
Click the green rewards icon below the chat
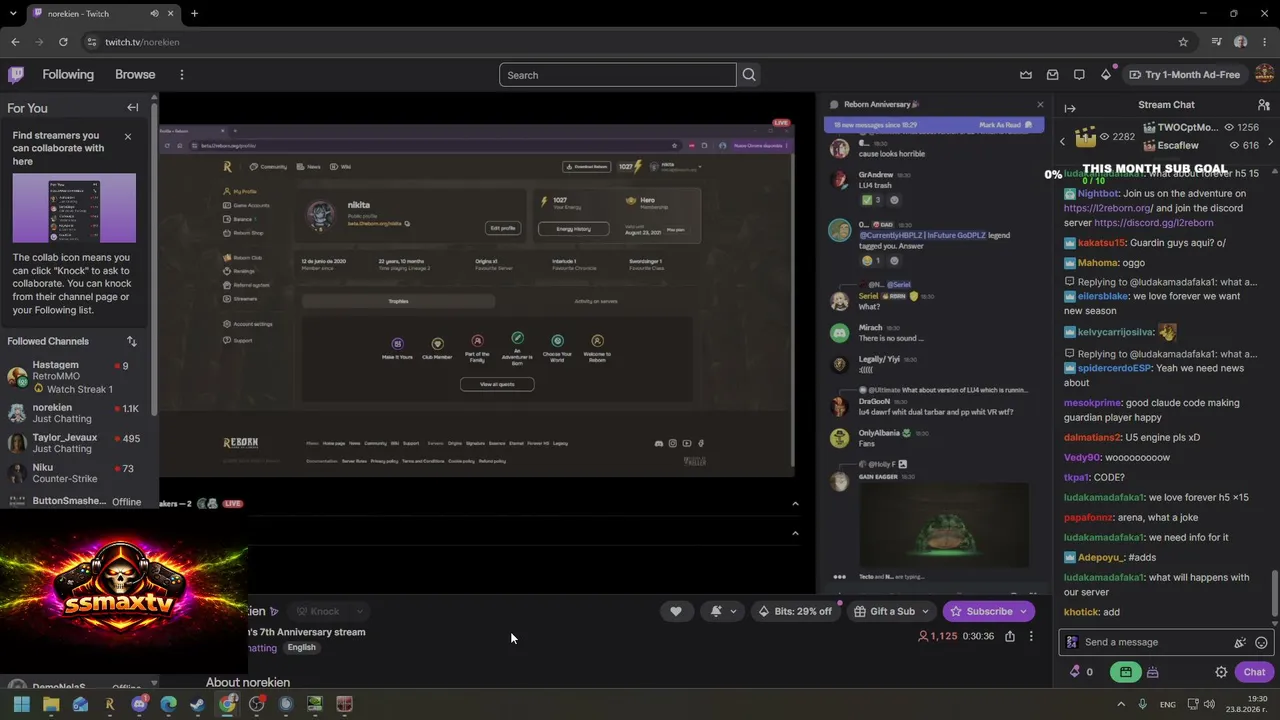tap(1125, 672)
